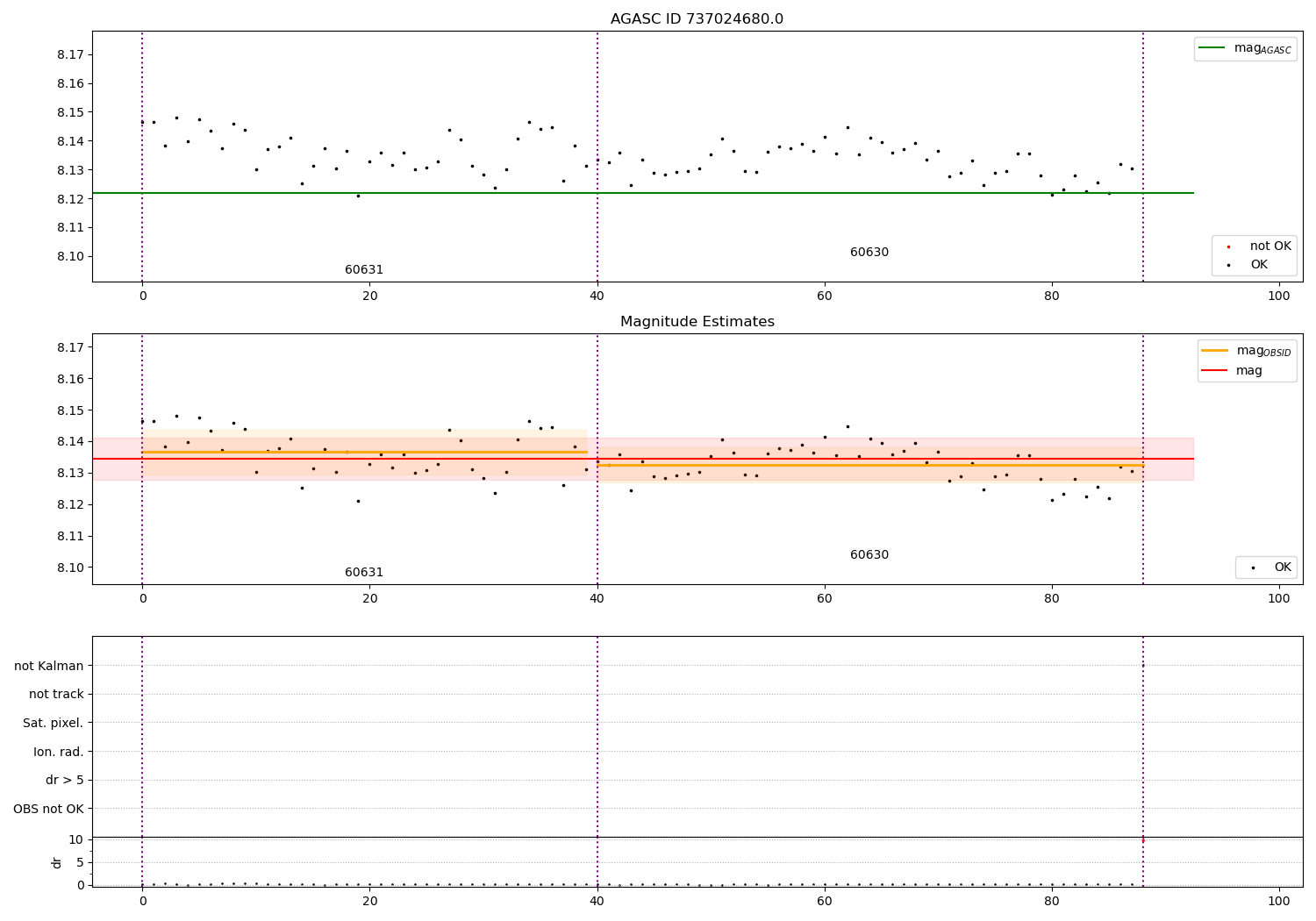
Task: Click the x-tick label '60' in Magnitude Estimates panel
Action: (825, 598)
